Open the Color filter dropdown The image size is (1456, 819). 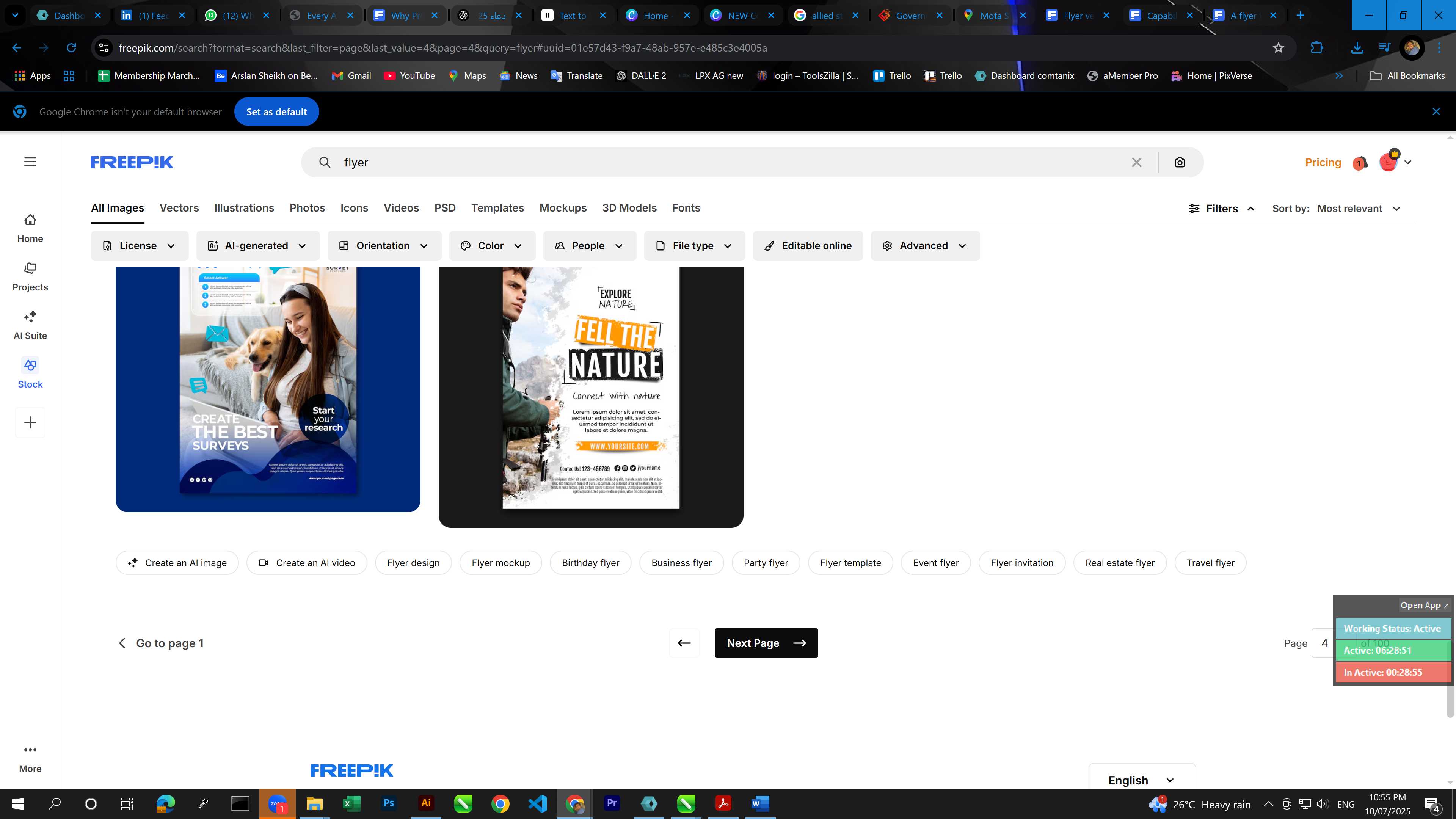[492, 245]
